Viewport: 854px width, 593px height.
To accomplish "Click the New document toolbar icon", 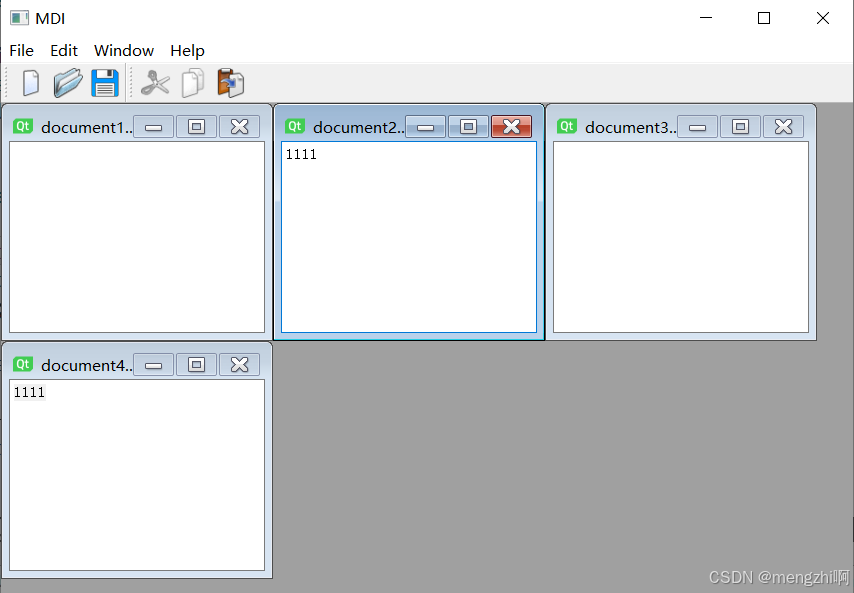I will pos(31,83).
